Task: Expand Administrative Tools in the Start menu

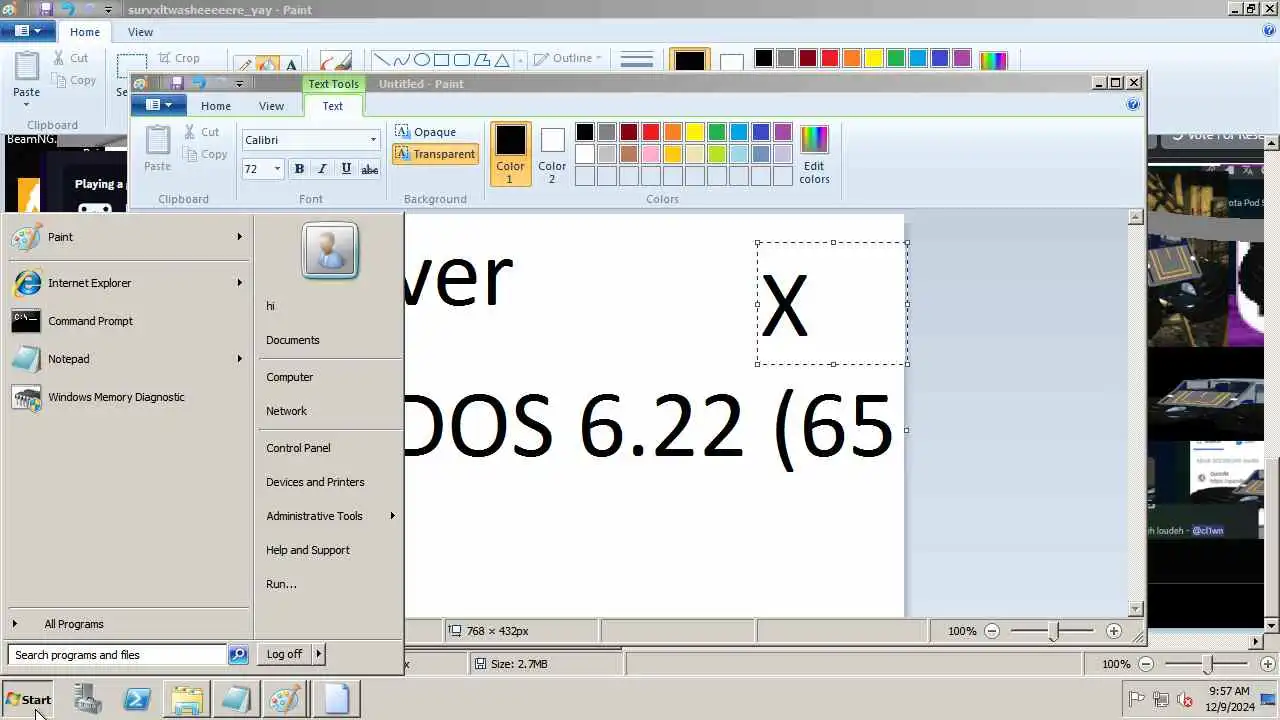Action: click(330, 516)
